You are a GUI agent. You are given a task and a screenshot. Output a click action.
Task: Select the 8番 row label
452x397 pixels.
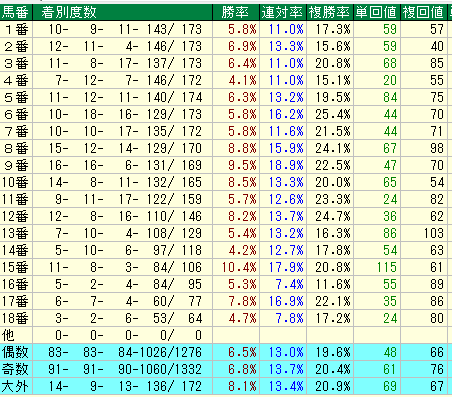16,148
